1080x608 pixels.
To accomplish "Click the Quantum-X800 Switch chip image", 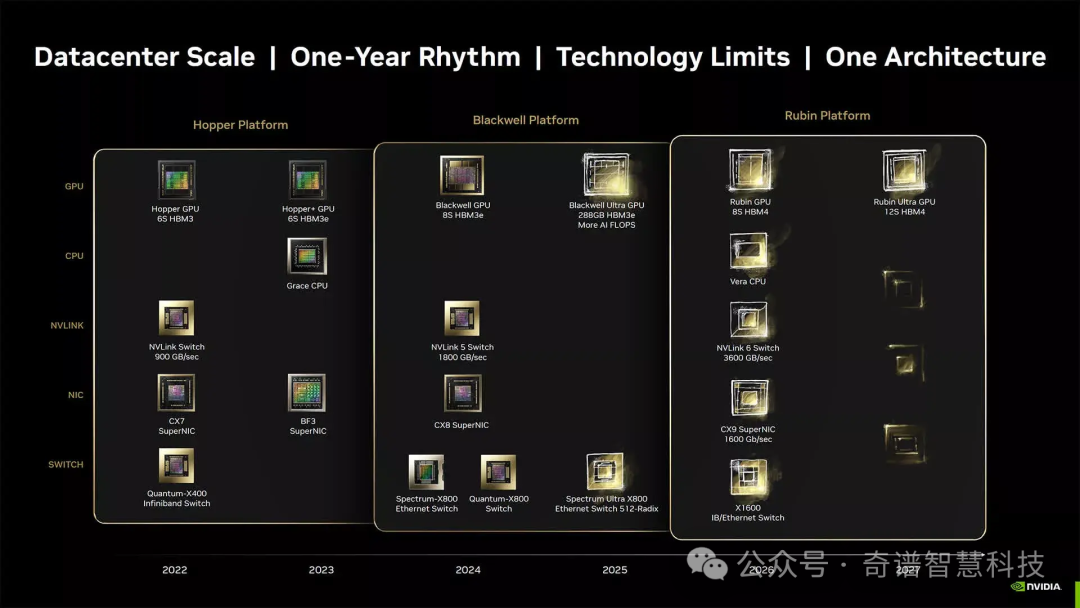I will point(498,472).
